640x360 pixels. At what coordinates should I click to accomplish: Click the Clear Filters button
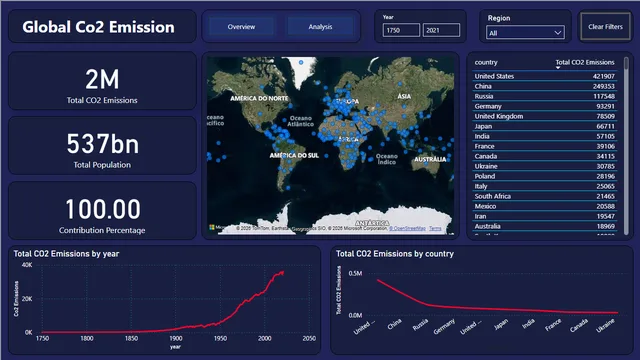(x=605, y=27)
